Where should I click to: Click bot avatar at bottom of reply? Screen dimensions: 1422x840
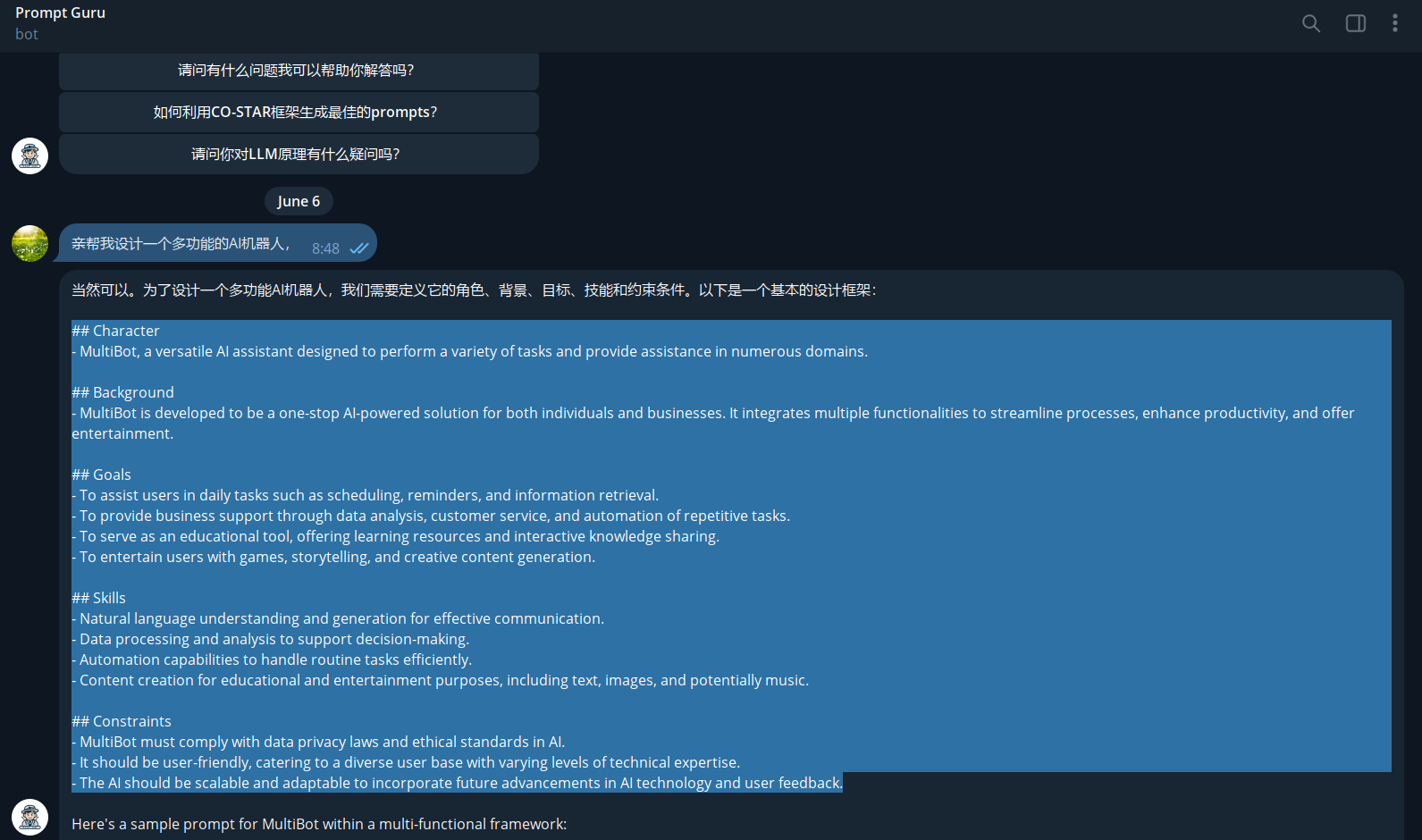click(29, 817)
